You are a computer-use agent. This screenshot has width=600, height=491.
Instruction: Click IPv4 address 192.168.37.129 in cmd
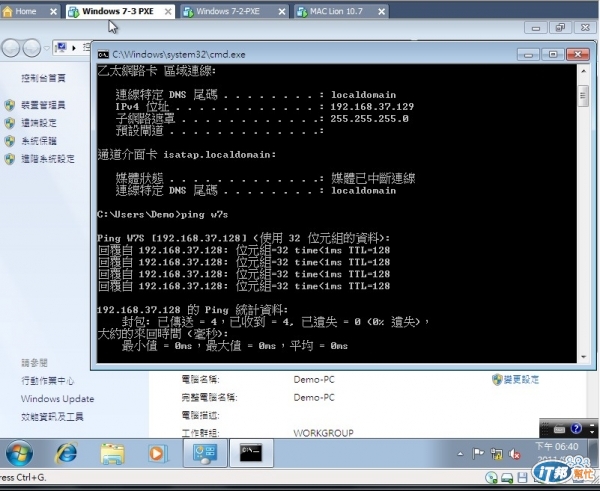coord(372,106)
